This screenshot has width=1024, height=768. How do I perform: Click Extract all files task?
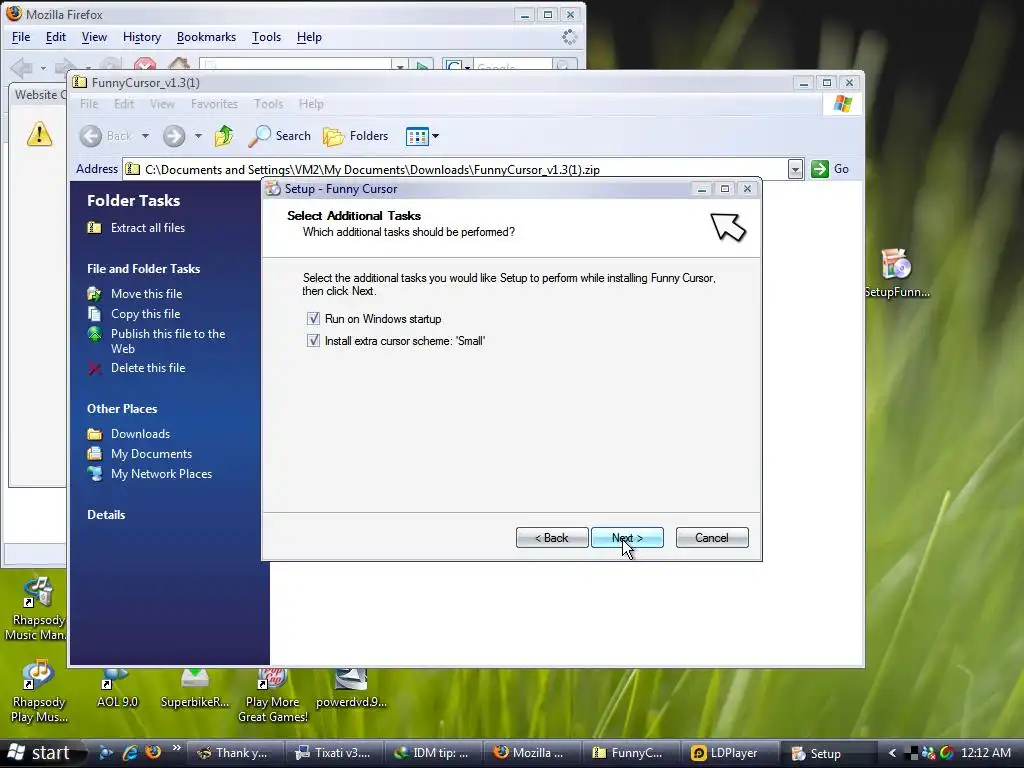(x=148, y=228)
